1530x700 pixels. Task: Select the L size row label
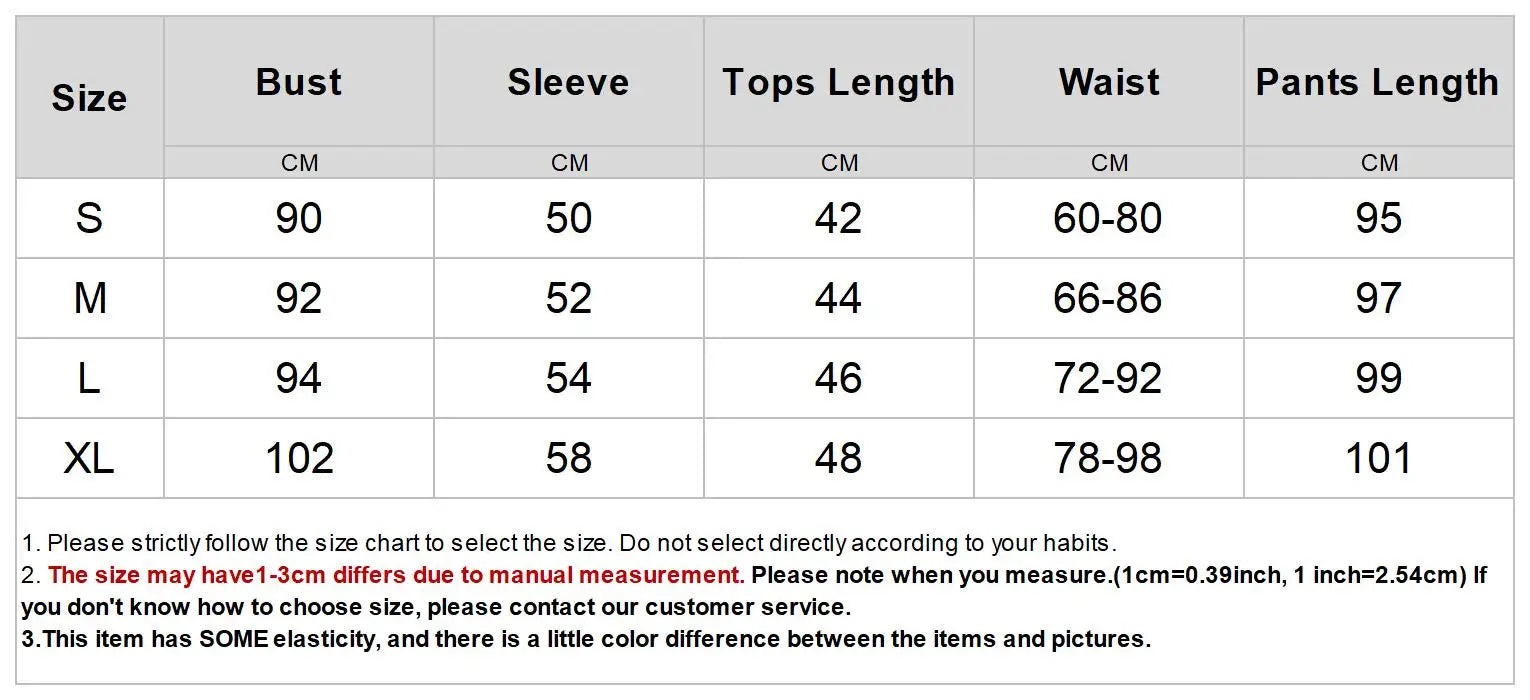tap(89, 378)
